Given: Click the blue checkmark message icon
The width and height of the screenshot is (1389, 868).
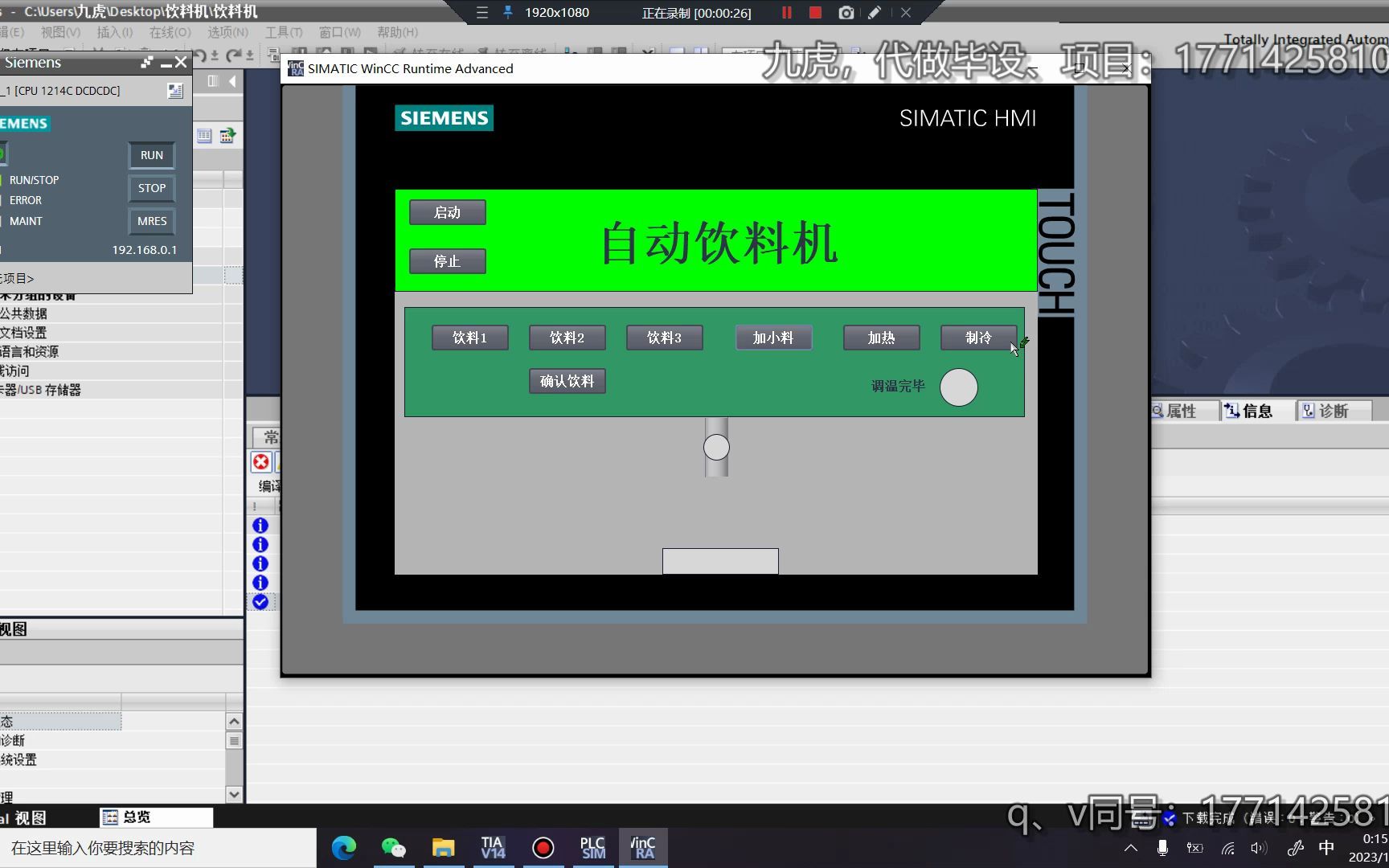Looking at the screenshot, I should point(260,602).
